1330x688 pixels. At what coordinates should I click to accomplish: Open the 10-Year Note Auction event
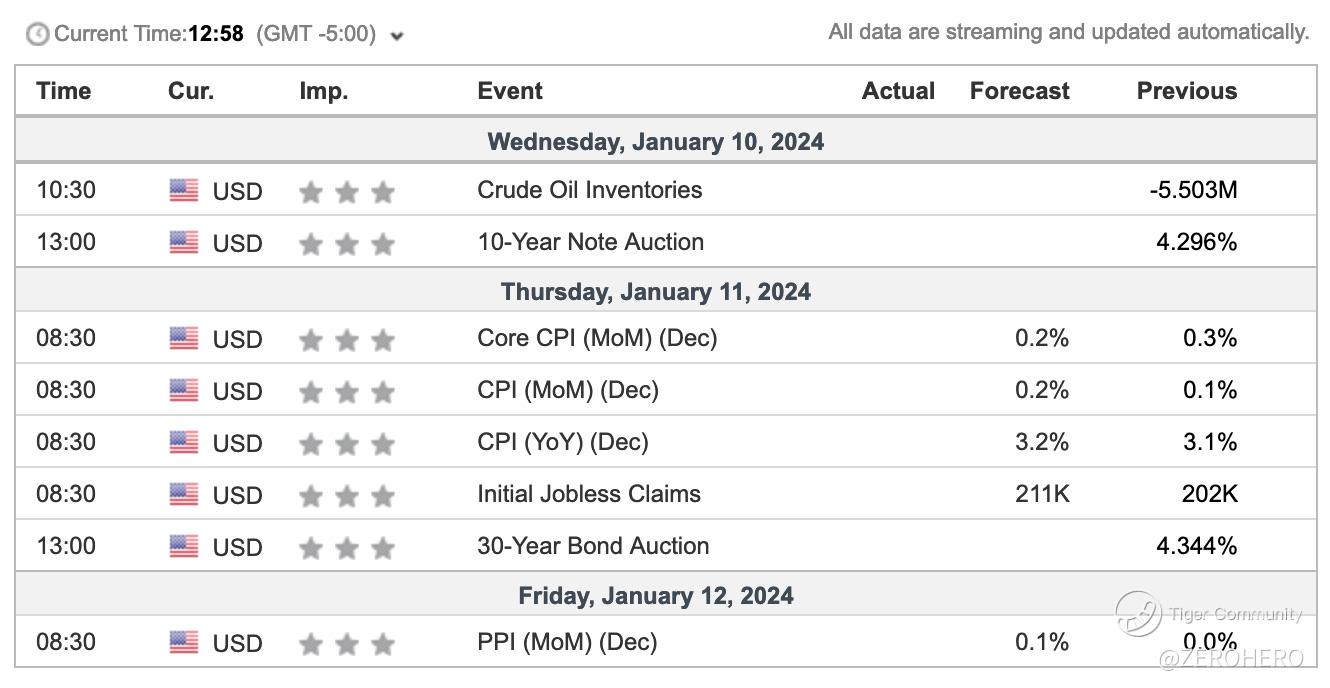tap(590, 242)
